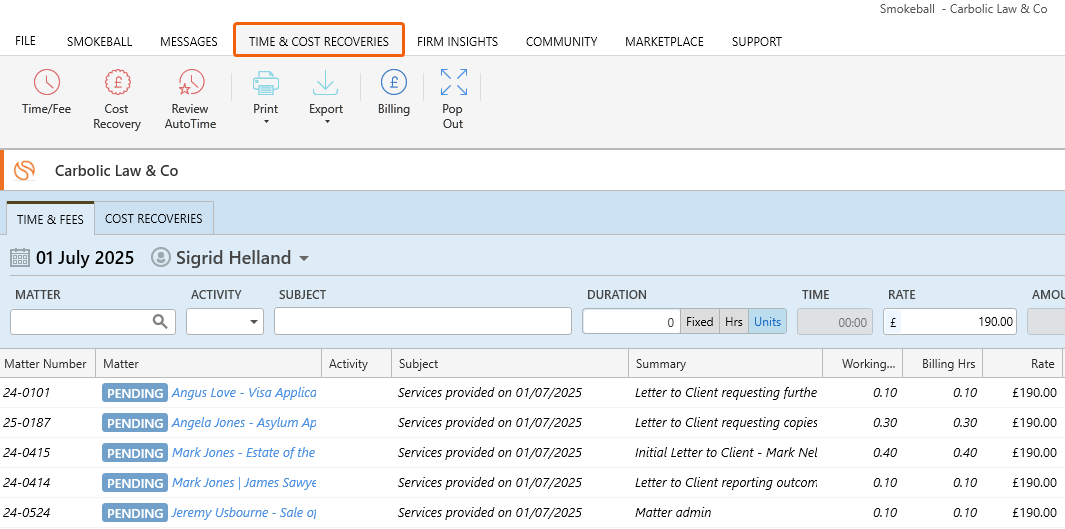Screen dimensions: 1065x529
Task: Select matter number 24-0524 cell
Action: (26, 512)
